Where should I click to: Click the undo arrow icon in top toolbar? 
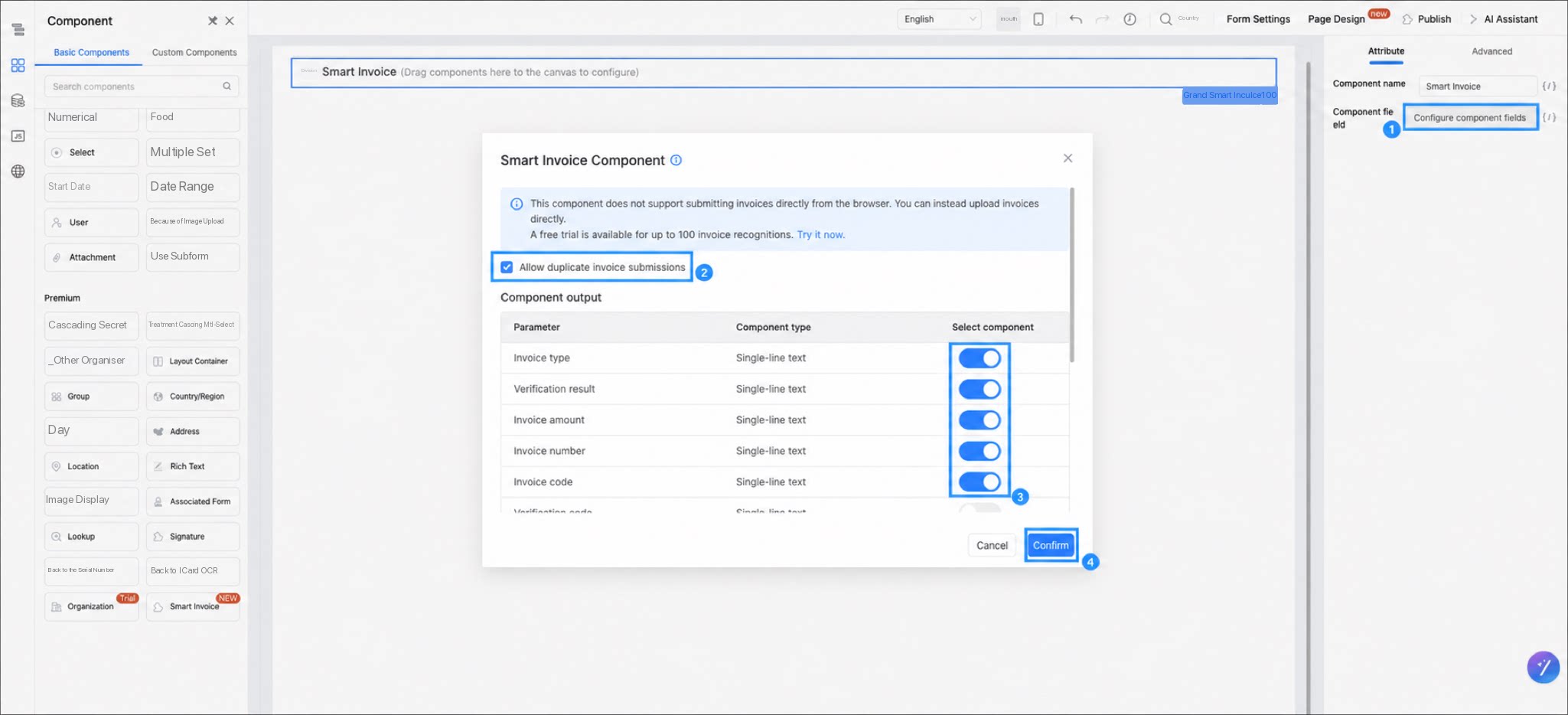(x=1075, y=19)
